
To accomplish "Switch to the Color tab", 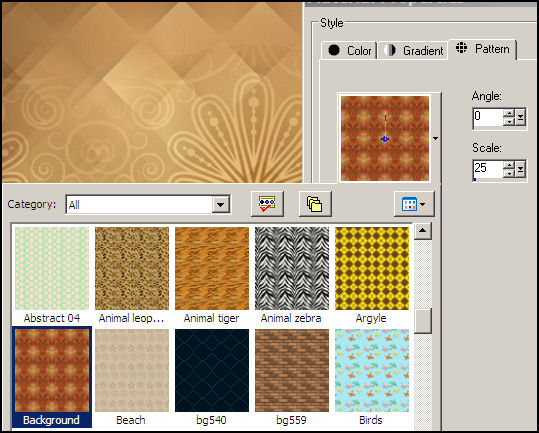I will click(349, 51).
